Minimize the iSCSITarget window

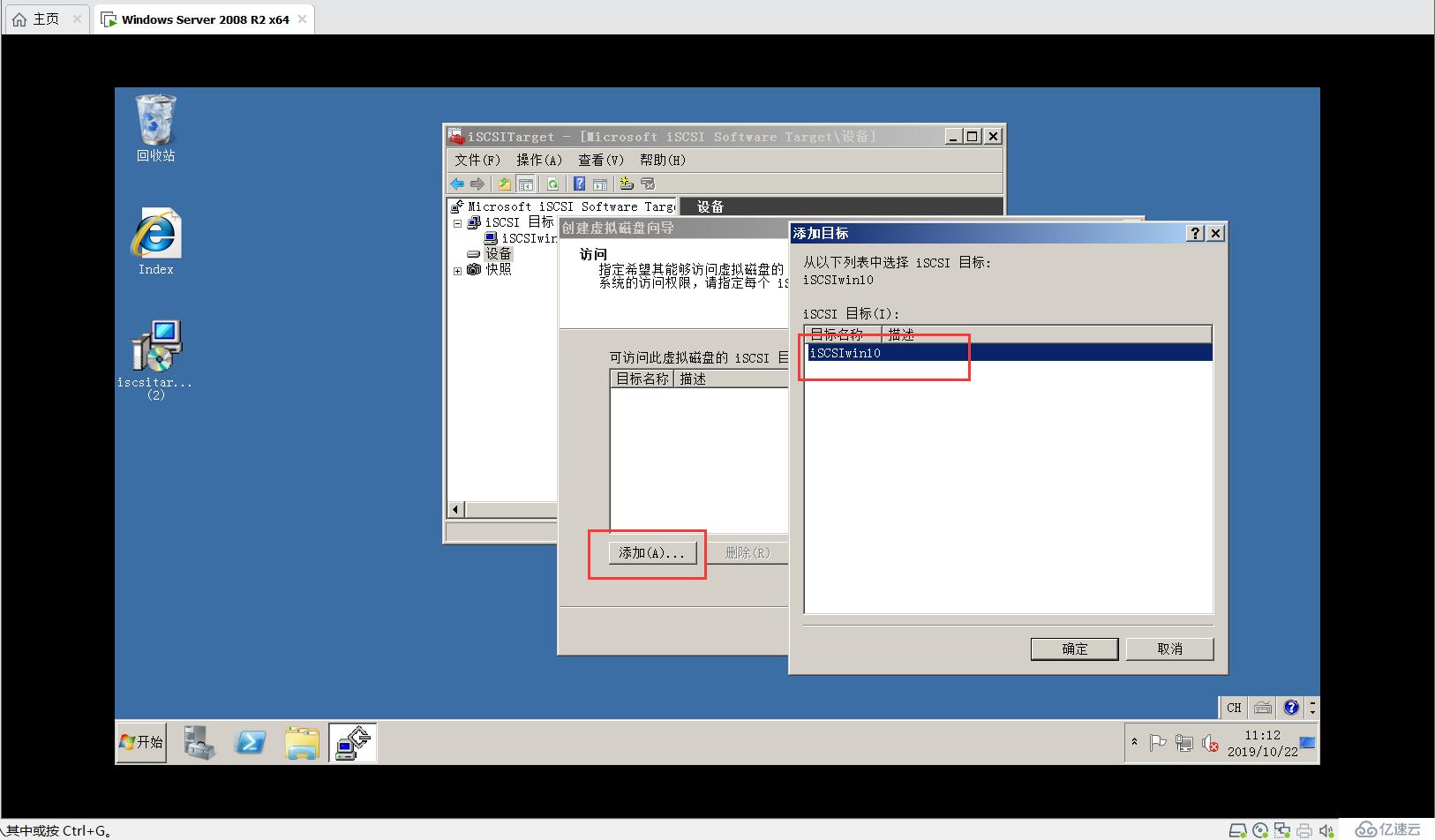pyautogui.click(x=953, y=136)
